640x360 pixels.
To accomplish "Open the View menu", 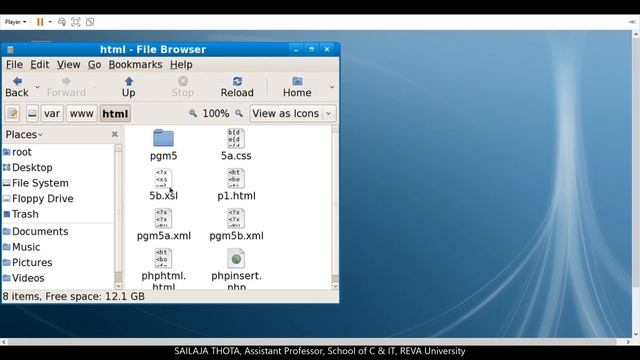I will [68, 64].
